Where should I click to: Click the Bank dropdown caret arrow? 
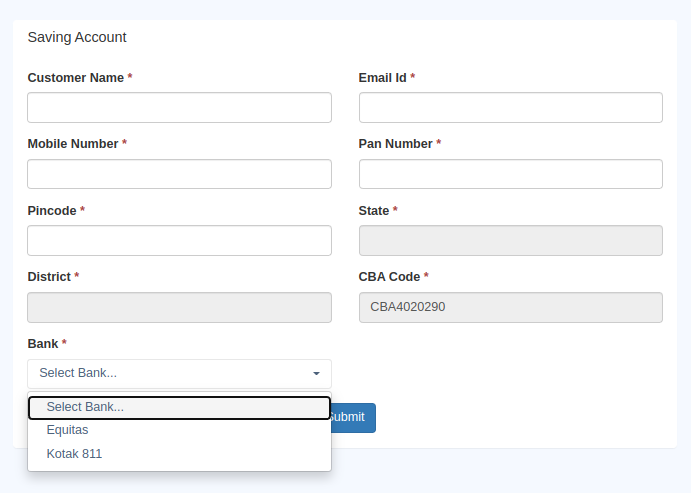[316, 374]
